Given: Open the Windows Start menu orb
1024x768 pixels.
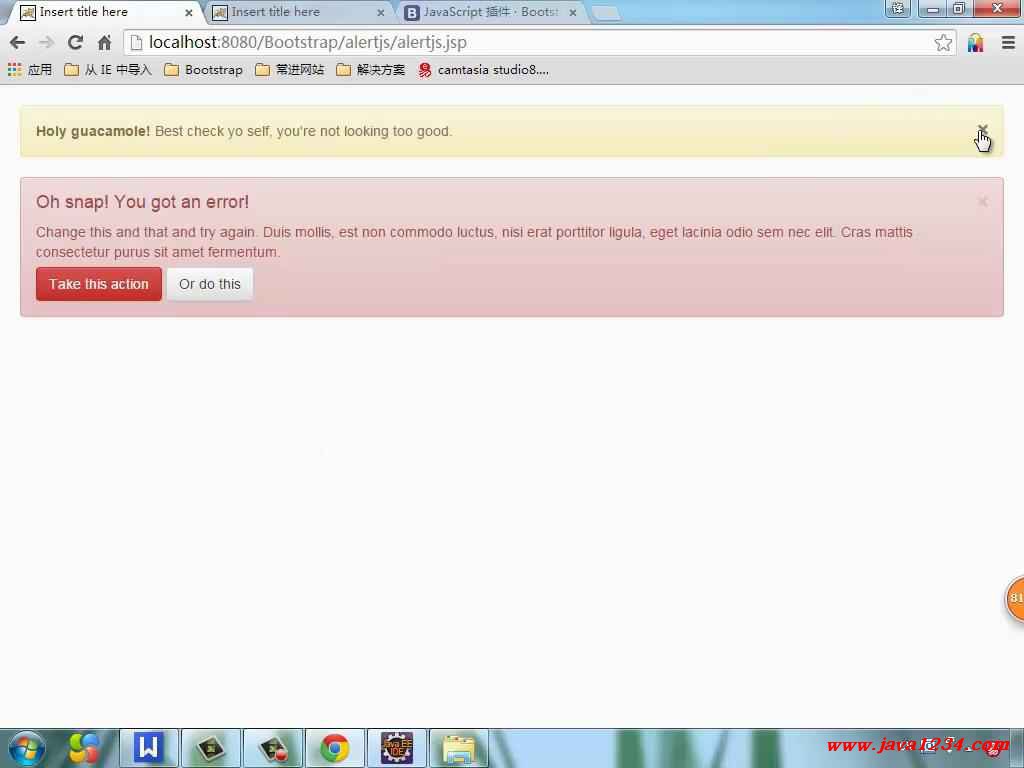Looking at the screenshot, I should (27, 748).
